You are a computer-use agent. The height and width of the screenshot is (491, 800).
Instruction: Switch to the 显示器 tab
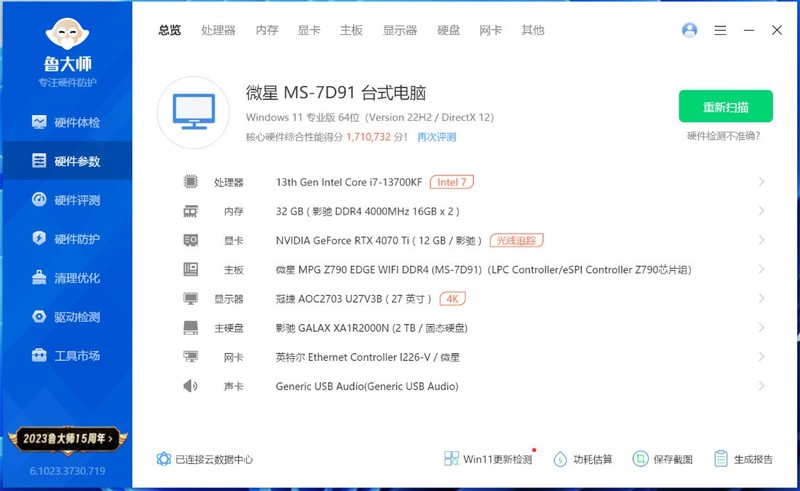pyautogui.click(x=400, y=30)
